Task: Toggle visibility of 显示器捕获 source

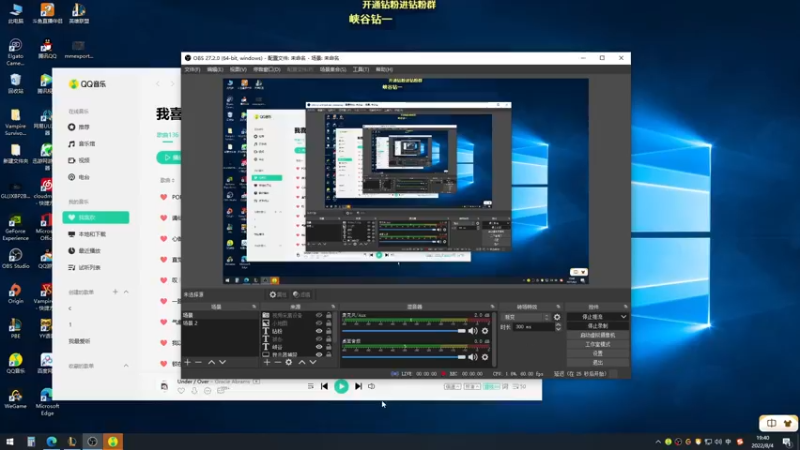Action: (319, 355)
